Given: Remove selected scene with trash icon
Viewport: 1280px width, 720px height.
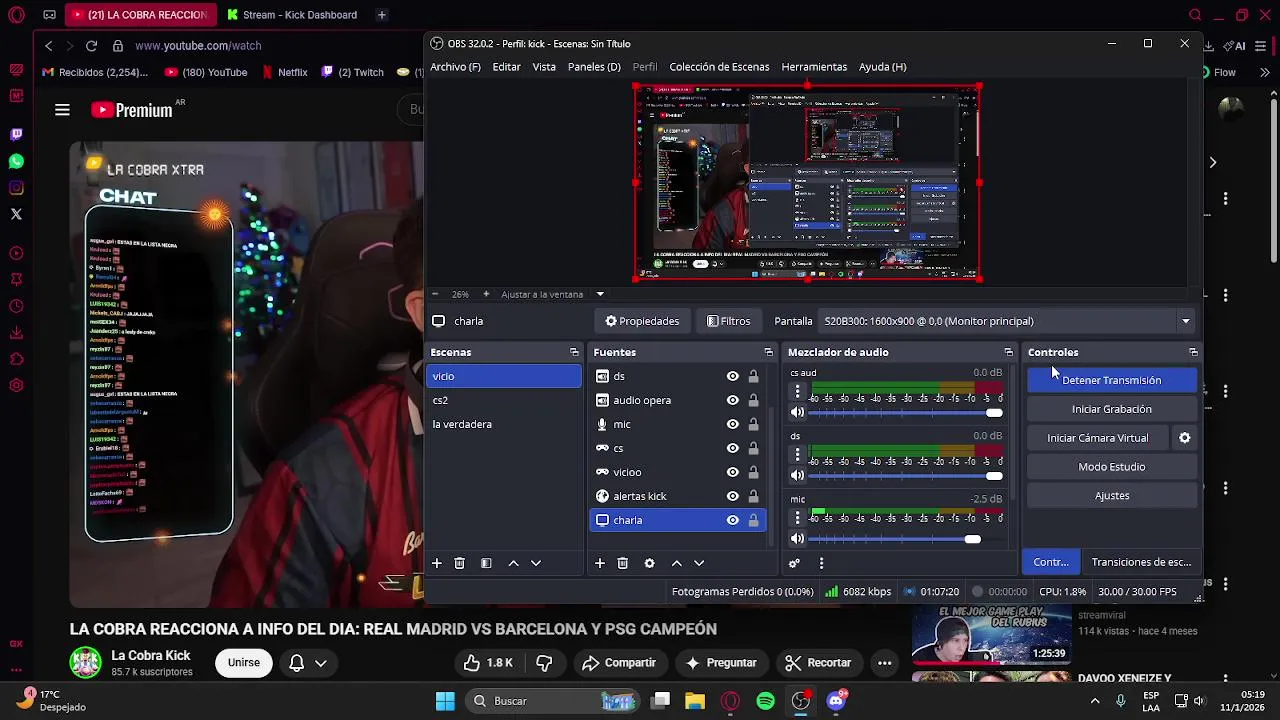Looking at the screenshot, I should click(459, 563).
